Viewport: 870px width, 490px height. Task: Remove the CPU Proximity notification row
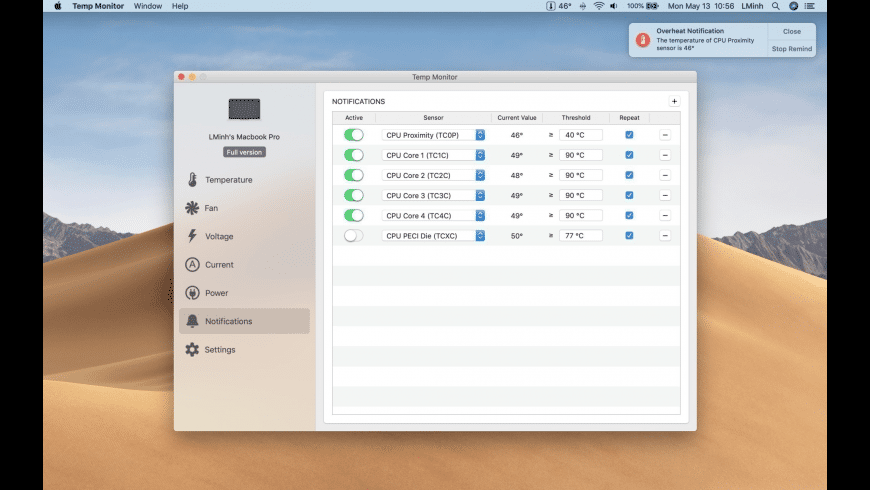[665, 135]
